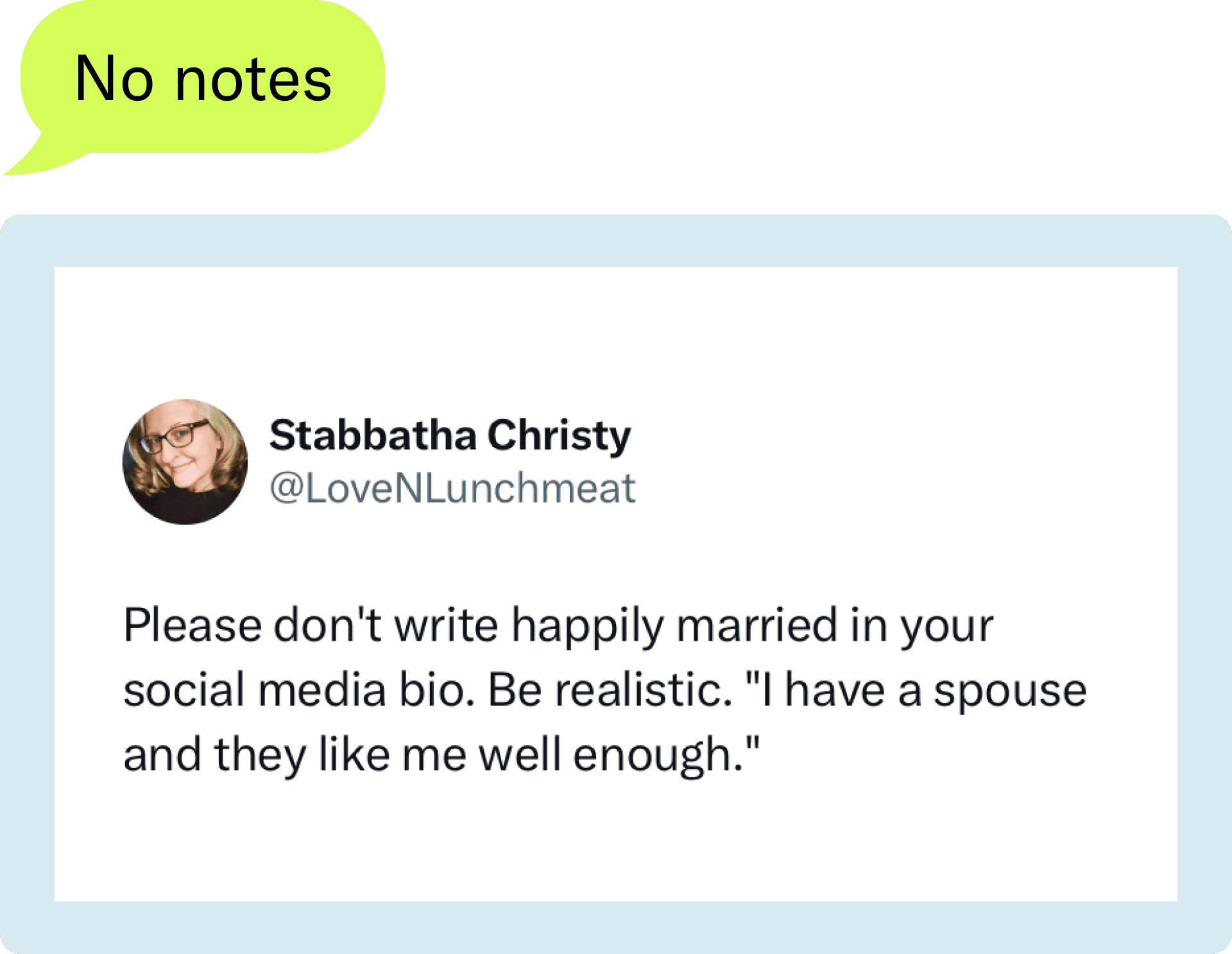The height and width of the screenshot is (954, 1232).
Task: Click the words "Be realistic."
Action: (x=610, y=691)
